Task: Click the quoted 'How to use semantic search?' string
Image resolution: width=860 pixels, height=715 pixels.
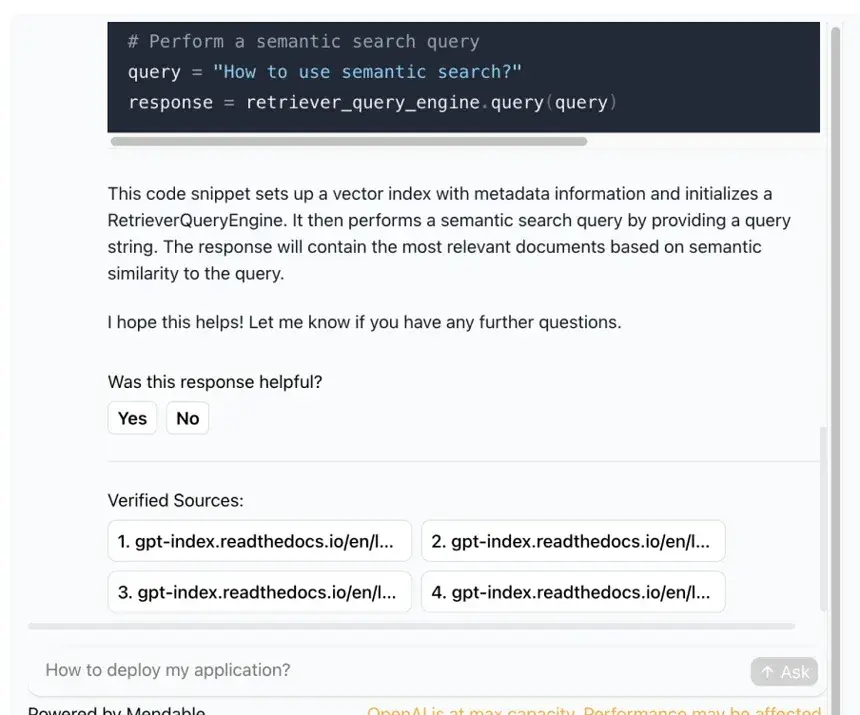Action: coord(367,72)
